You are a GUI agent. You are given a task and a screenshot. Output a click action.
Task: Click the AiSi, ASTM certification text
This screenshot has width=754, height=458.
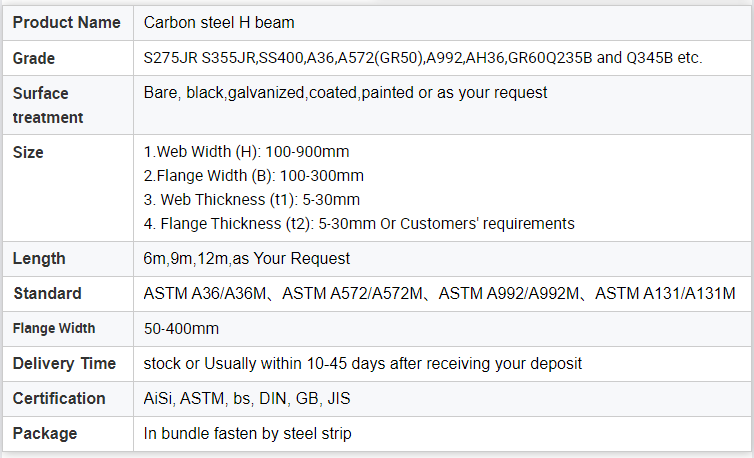point(247,398)
